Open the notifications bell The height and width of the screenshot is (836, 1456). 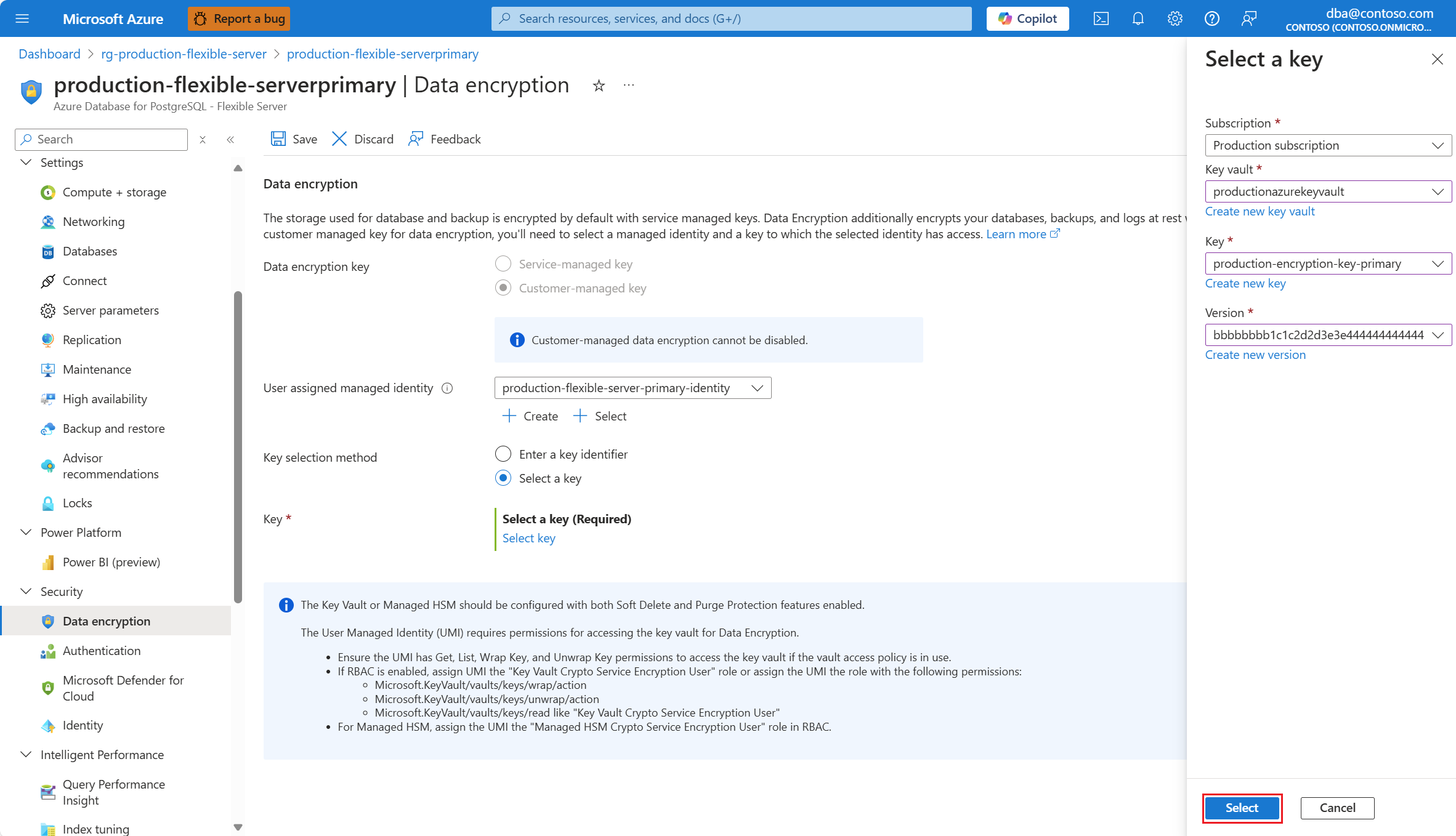pyautogui.click(x=1138, y=18)
